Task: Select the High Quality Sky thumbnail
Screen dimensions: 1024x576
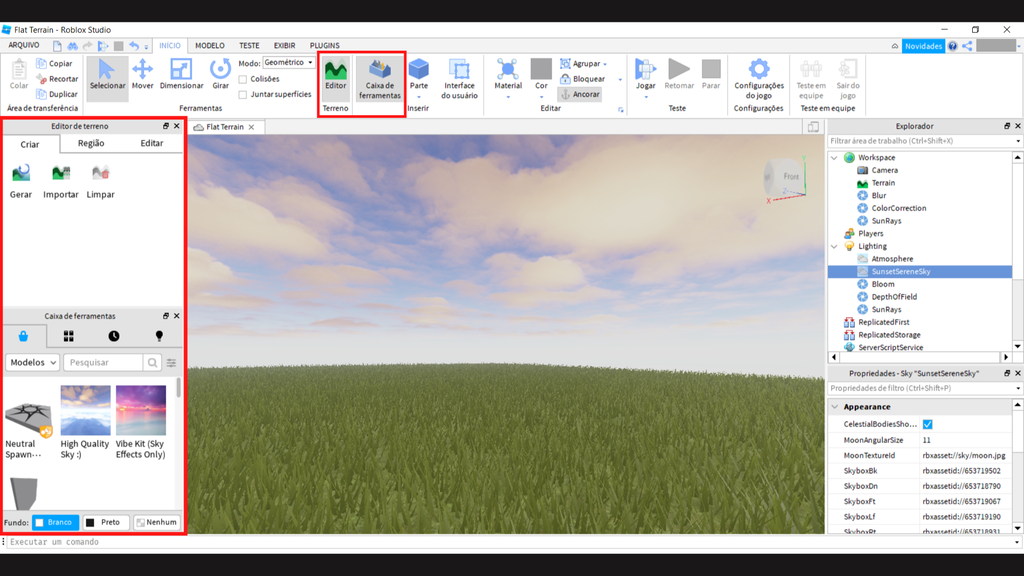Action: pos(85,410)
